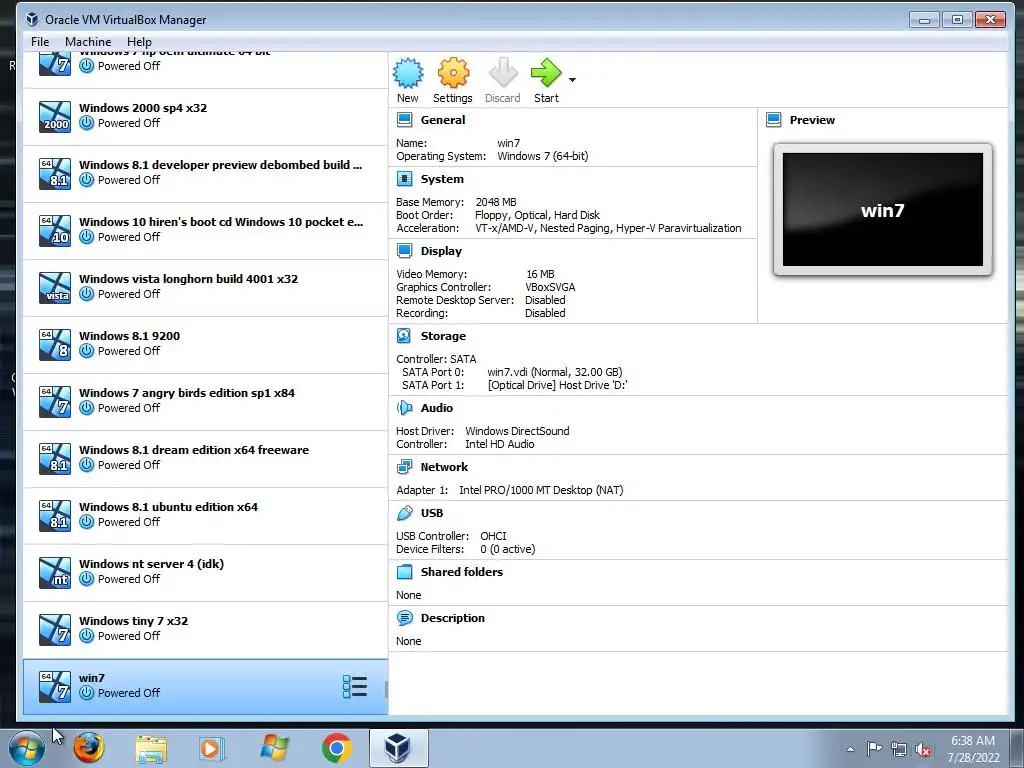
Task: Open the win7 machine tools menu icon
Action: click(355, 686)
